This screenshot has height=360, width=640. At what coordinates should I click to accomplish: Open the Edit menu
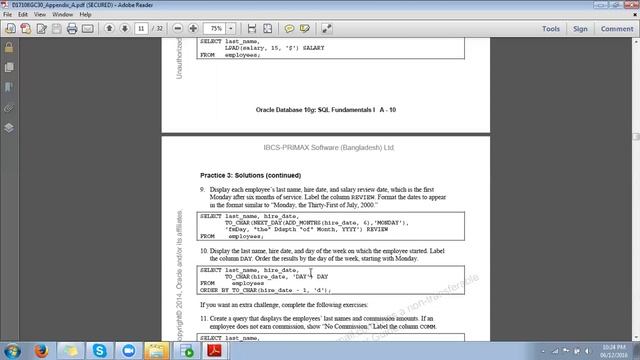[22, 14]
